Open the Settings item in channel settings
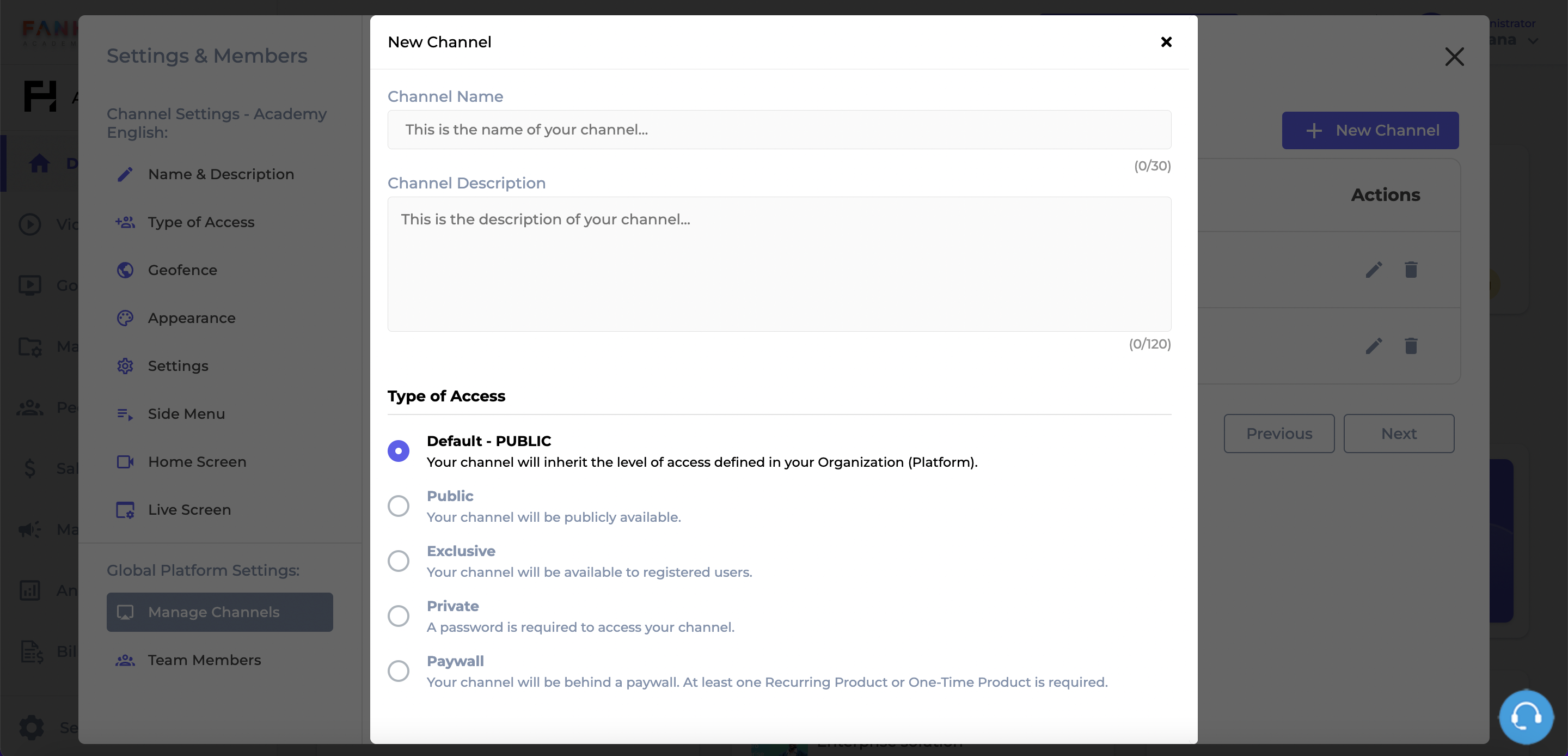The height and width of the screenshot is (756, 1568). tap(220, 366)
